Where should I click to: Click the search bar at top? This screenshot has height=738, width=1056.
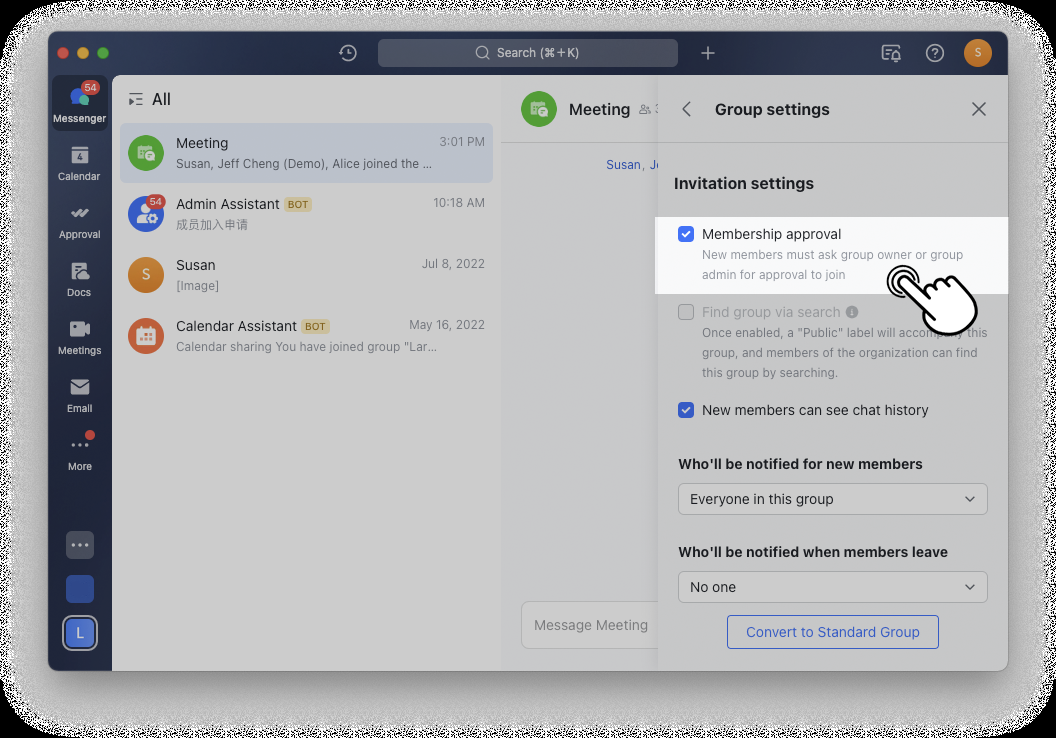point(527,53)
